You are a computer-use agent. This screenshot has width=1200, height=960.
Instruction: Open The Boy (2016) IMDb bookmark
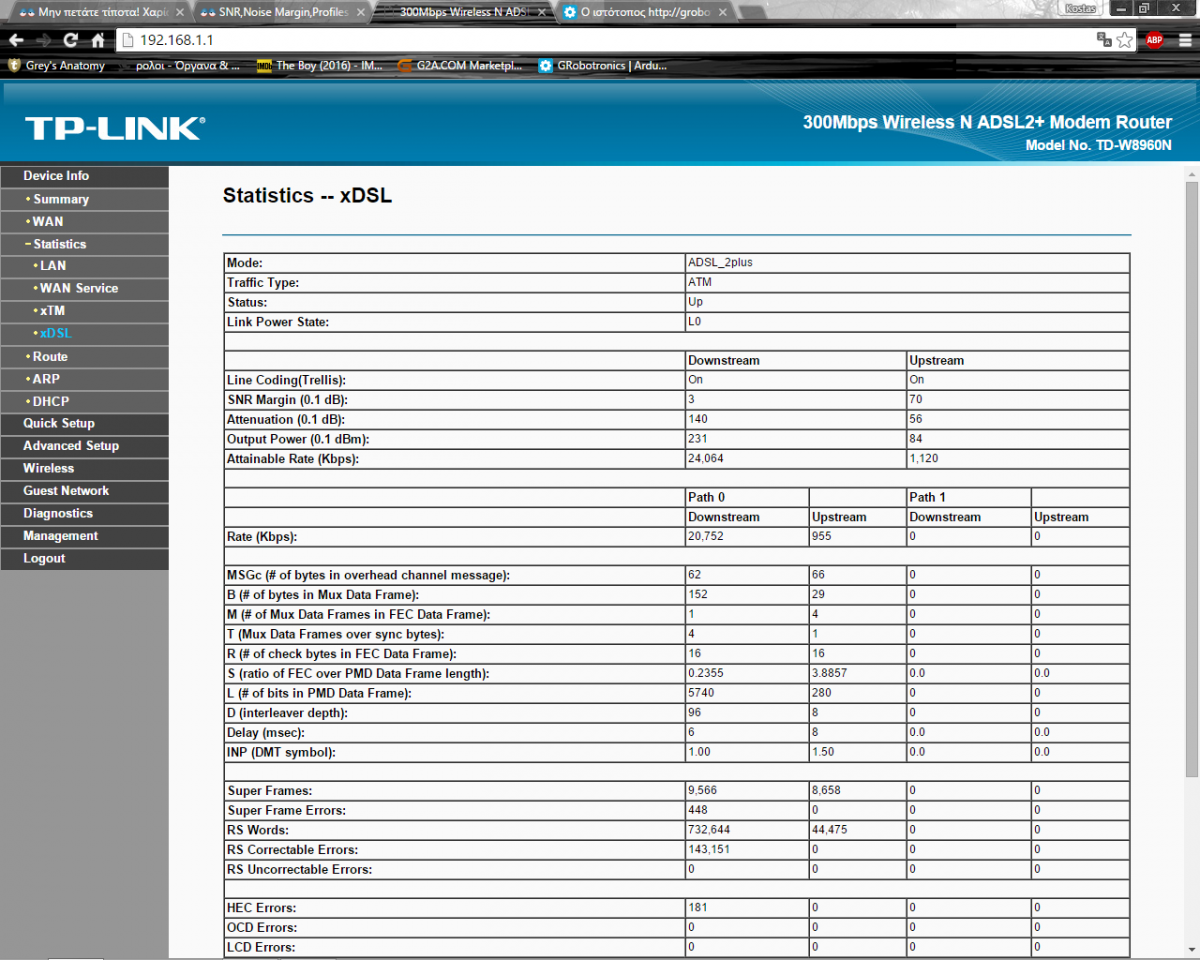point(320,66)
